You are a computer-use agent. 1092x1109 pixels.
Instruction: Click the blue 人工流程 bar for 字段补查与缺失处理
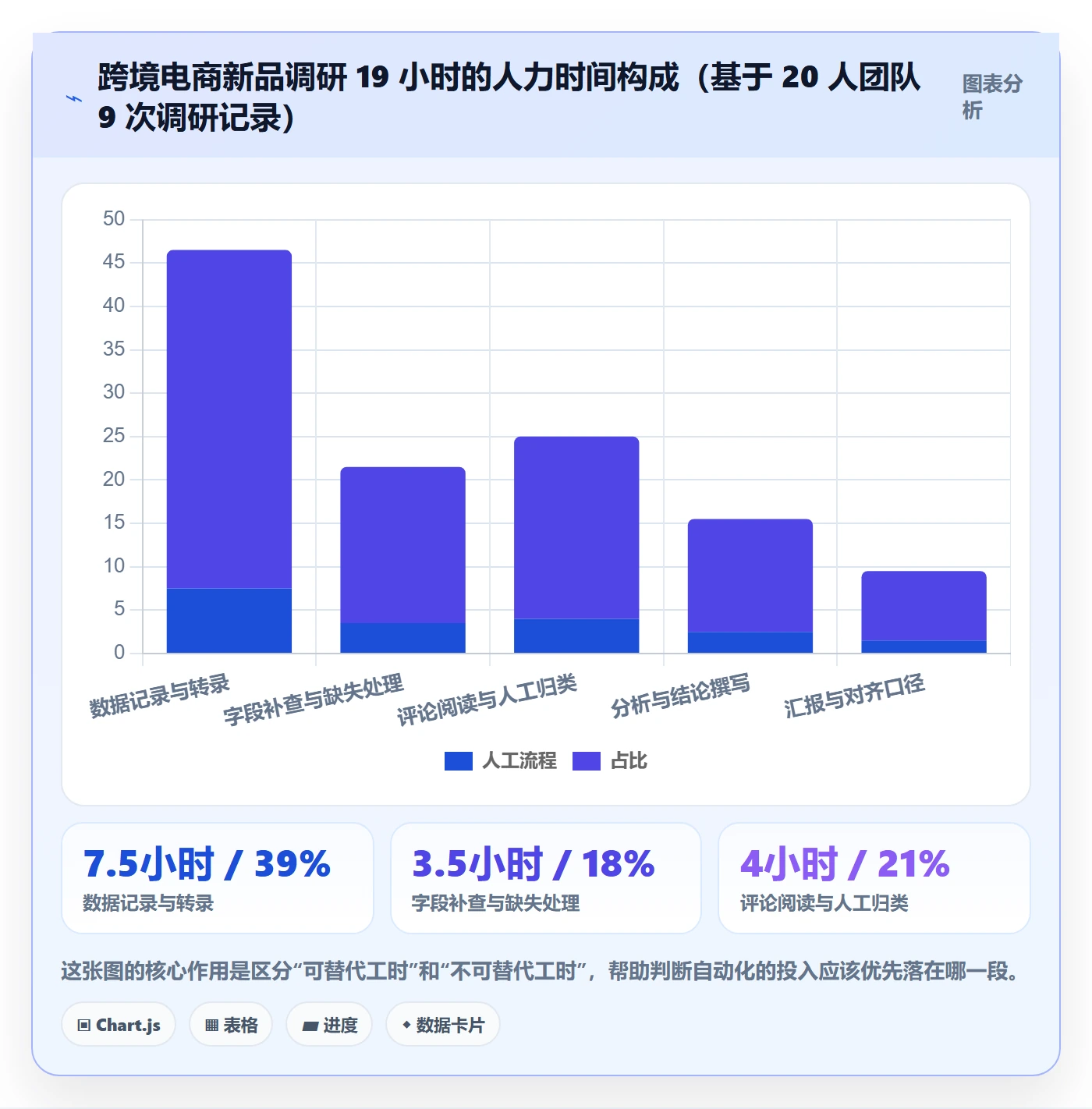(x=402, y=638)
